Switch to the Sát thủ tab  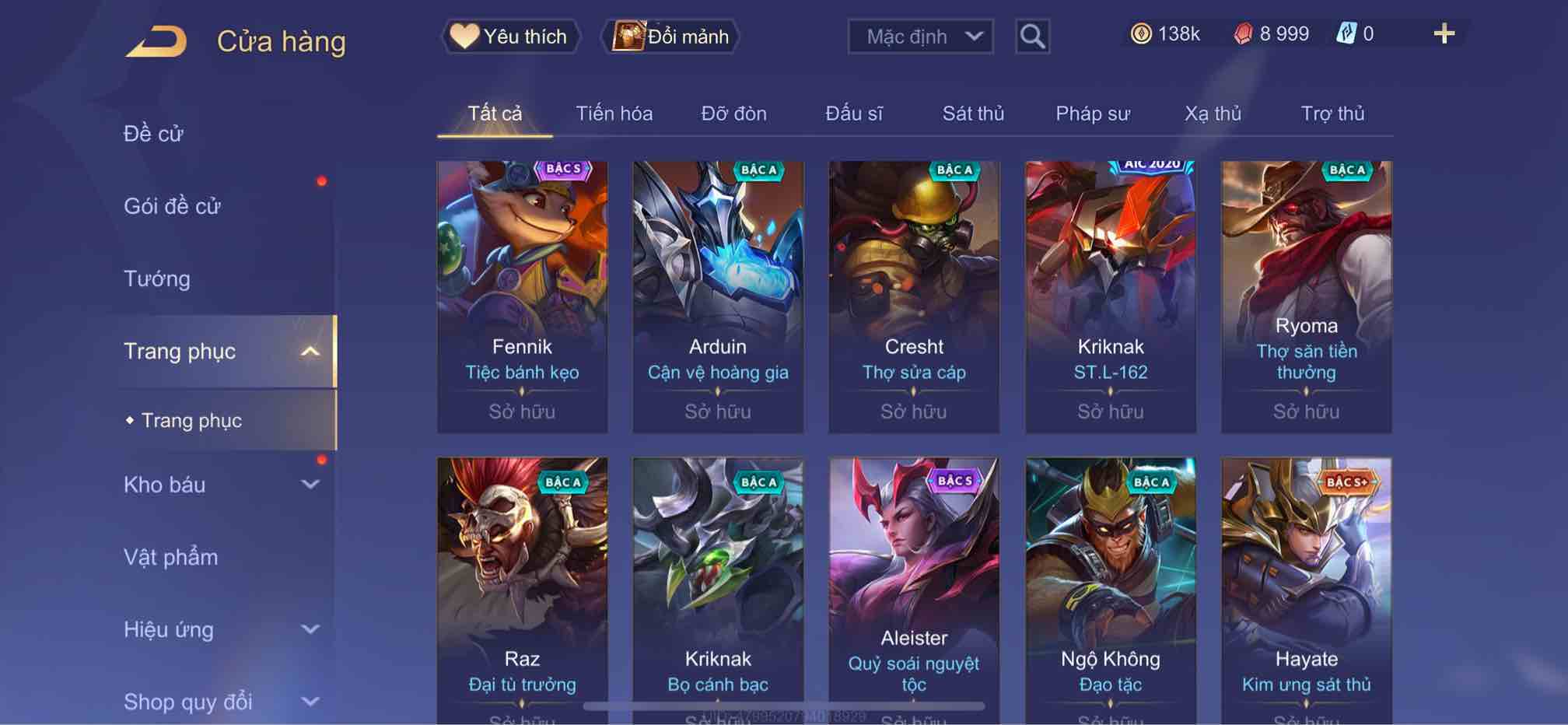click(973, 114)
